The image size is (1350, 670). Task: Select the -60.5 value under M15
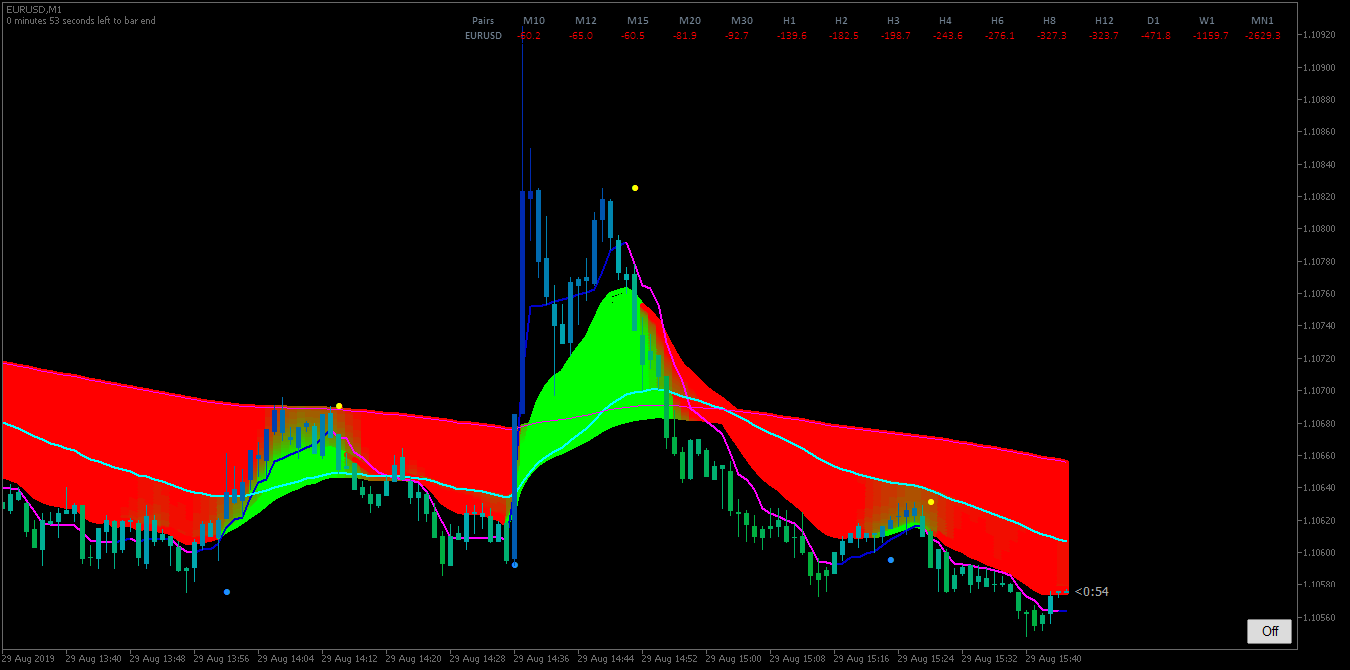click(633, 36)
